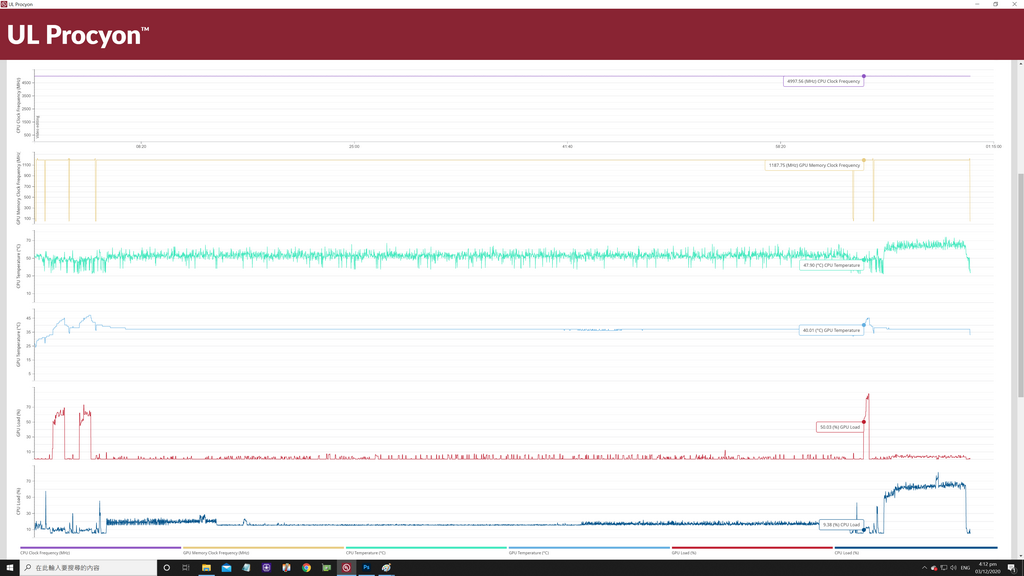Open the Action Center notifications icon
The width and height of the screenshot is (1024, 576).
coord(1012,568)
